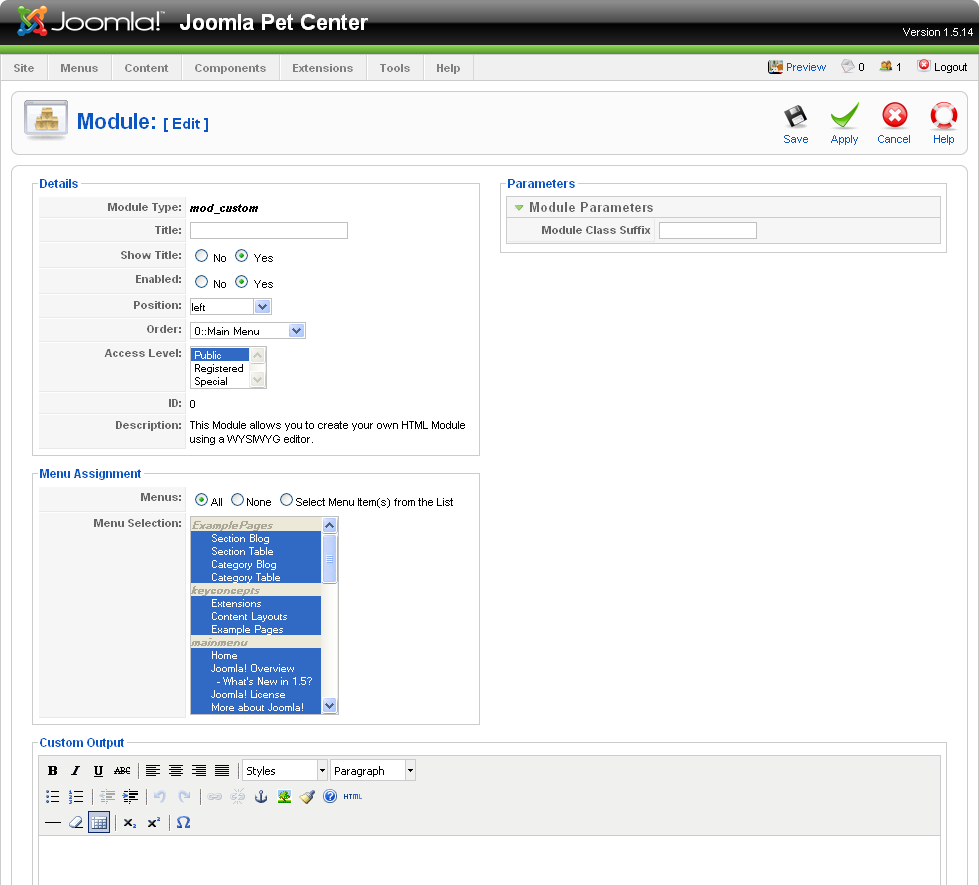979x885 pixels.
Task: Select Category Blog in menu selection
Action: pyautogui.click(x=256, y=565)
